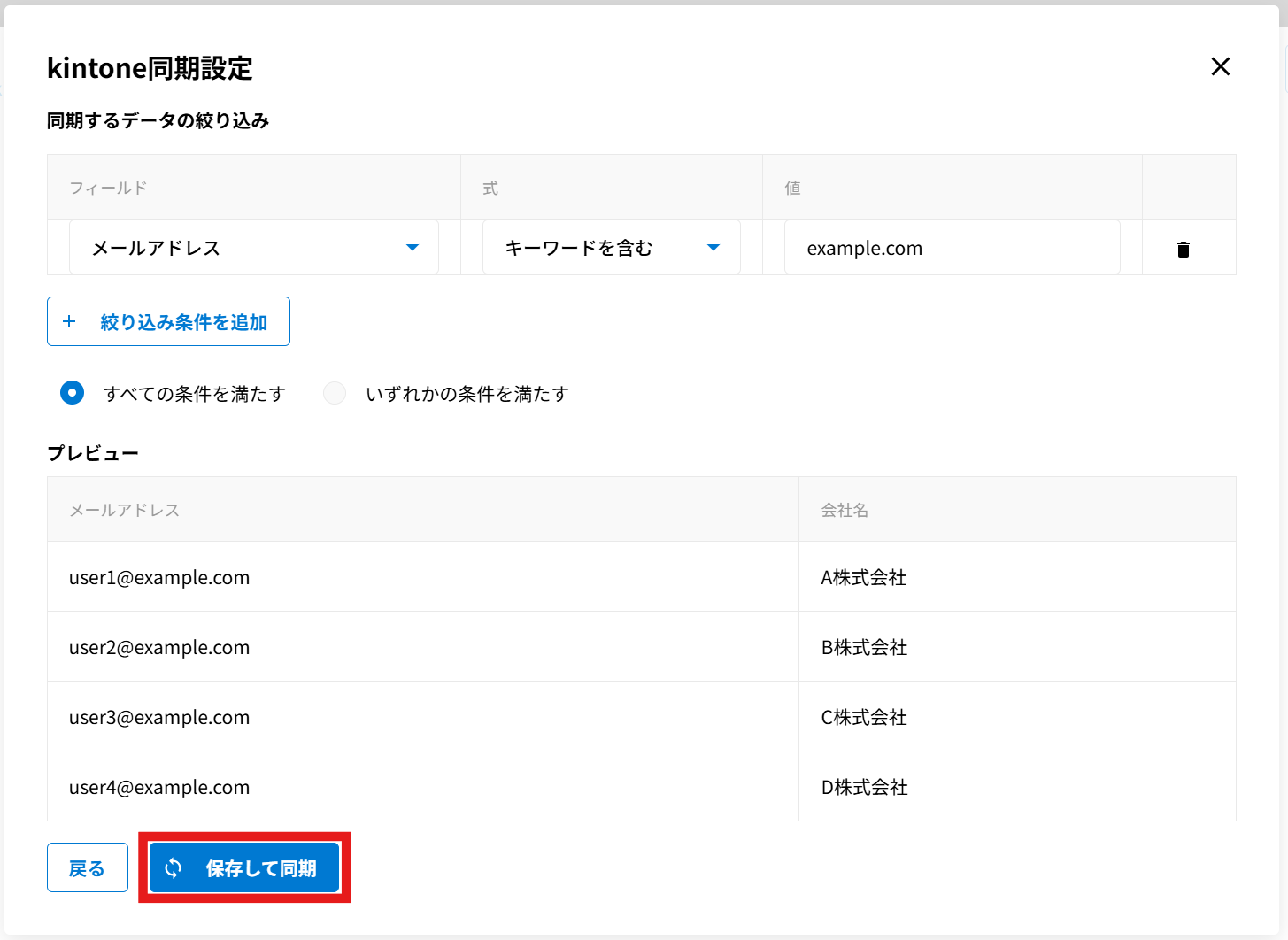Click the 戻る button
Viewport: 1288px width, 940px height.
pyautogui.click(x=87, y=868)
